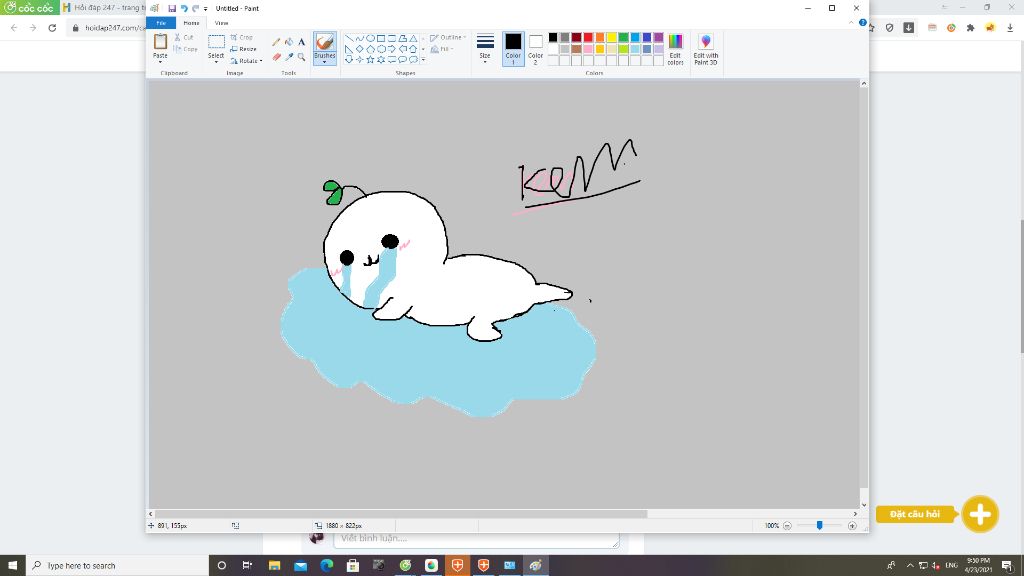Collapse the ribbon with the caret arrow
The width and height of the screenshot is (1024, 576).
pyautogui.click(x=851, y=23)
